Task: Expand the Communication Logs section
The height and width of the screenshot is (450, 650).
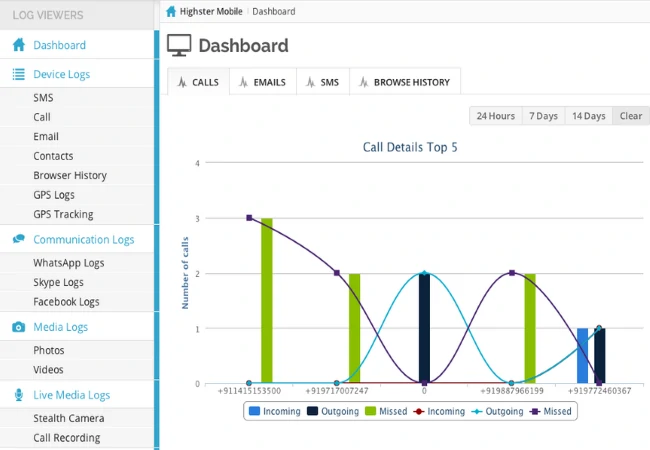Action: click(83, 240)
